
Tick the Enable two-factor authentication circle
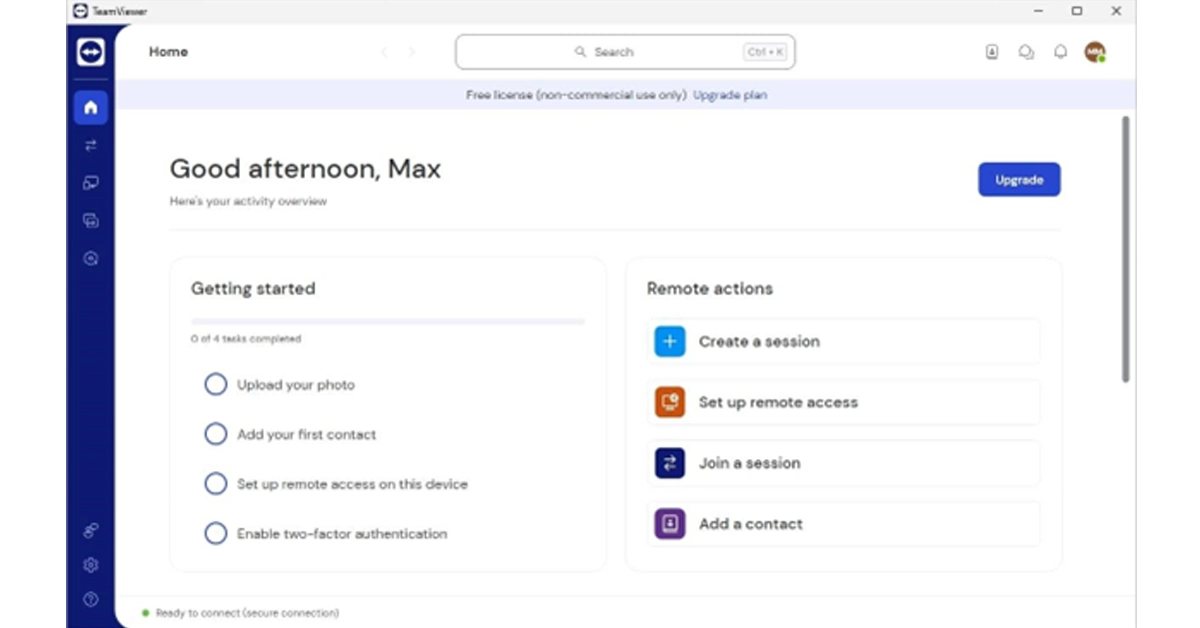[216, 534]
